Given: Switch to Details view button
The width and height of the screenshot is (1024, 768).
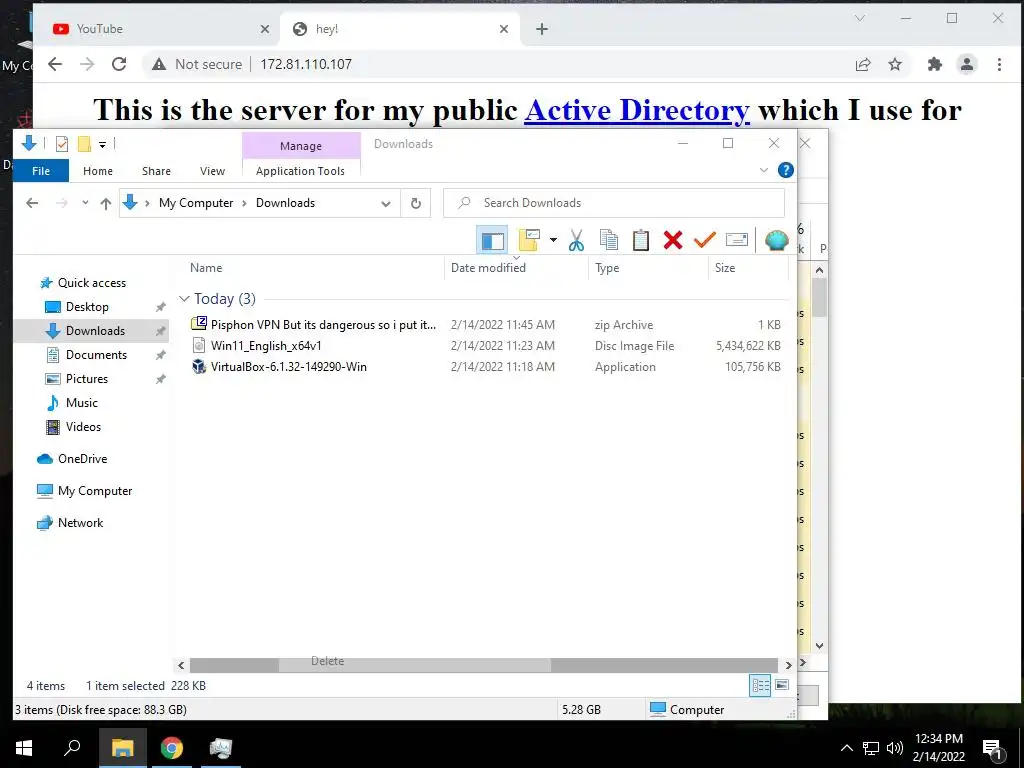Looking at the screenshot, I should [x=760, y=685].
